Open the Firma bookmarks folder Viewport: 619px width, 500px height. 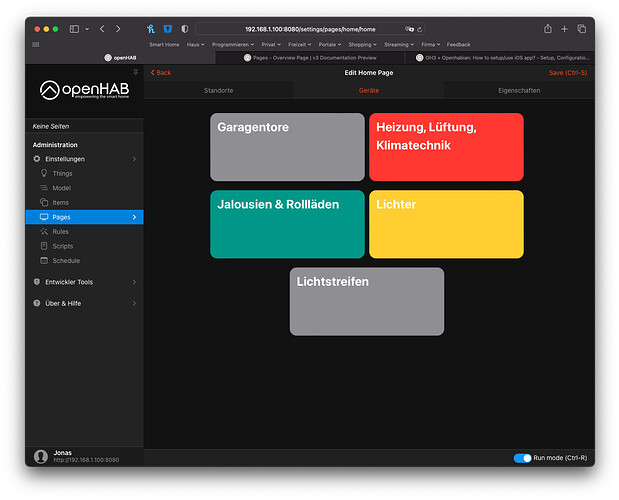click(x=431, y=45)
